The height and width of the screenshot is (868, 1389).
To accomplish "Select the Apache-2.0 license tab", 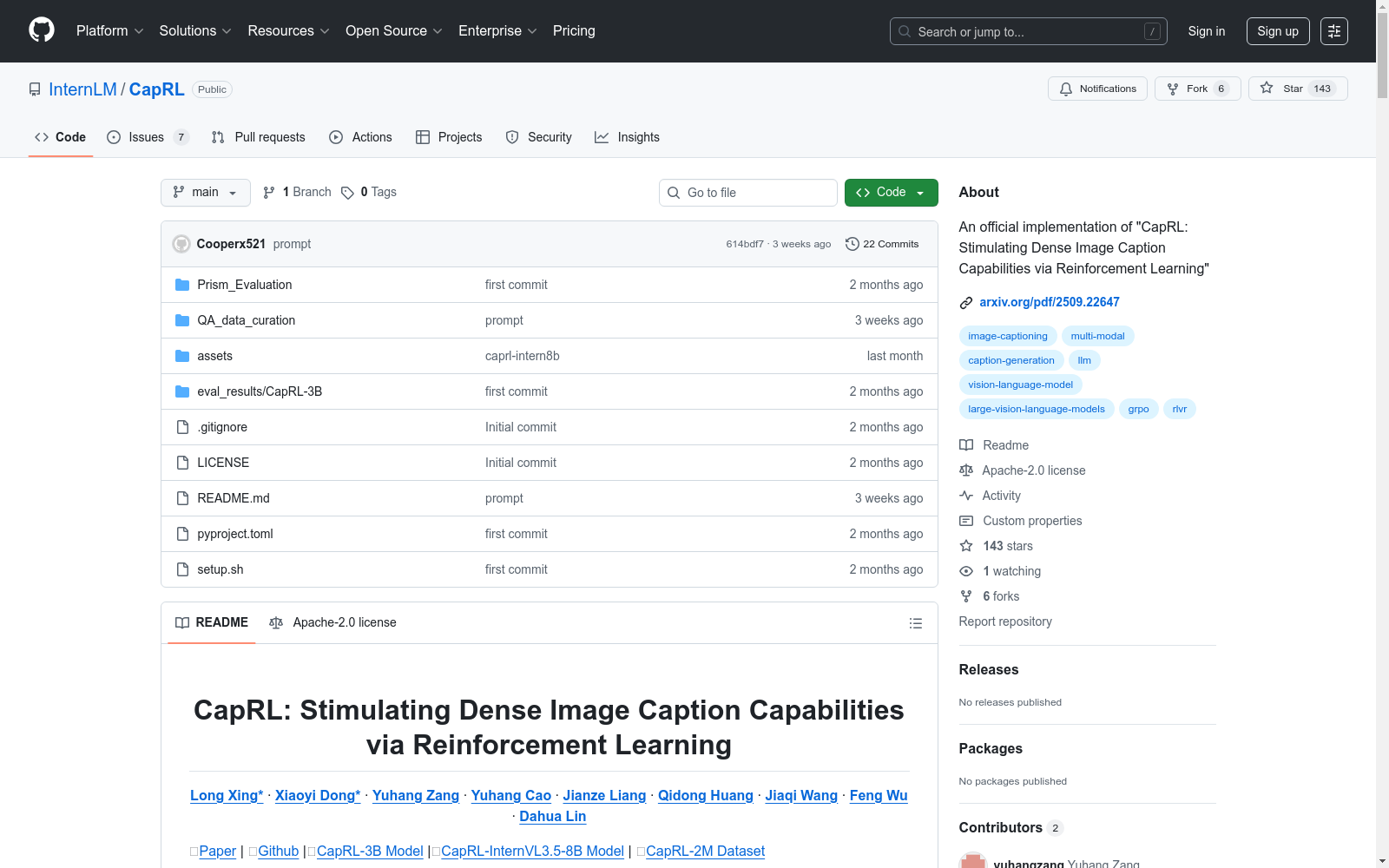I will [x=332, y=622].
